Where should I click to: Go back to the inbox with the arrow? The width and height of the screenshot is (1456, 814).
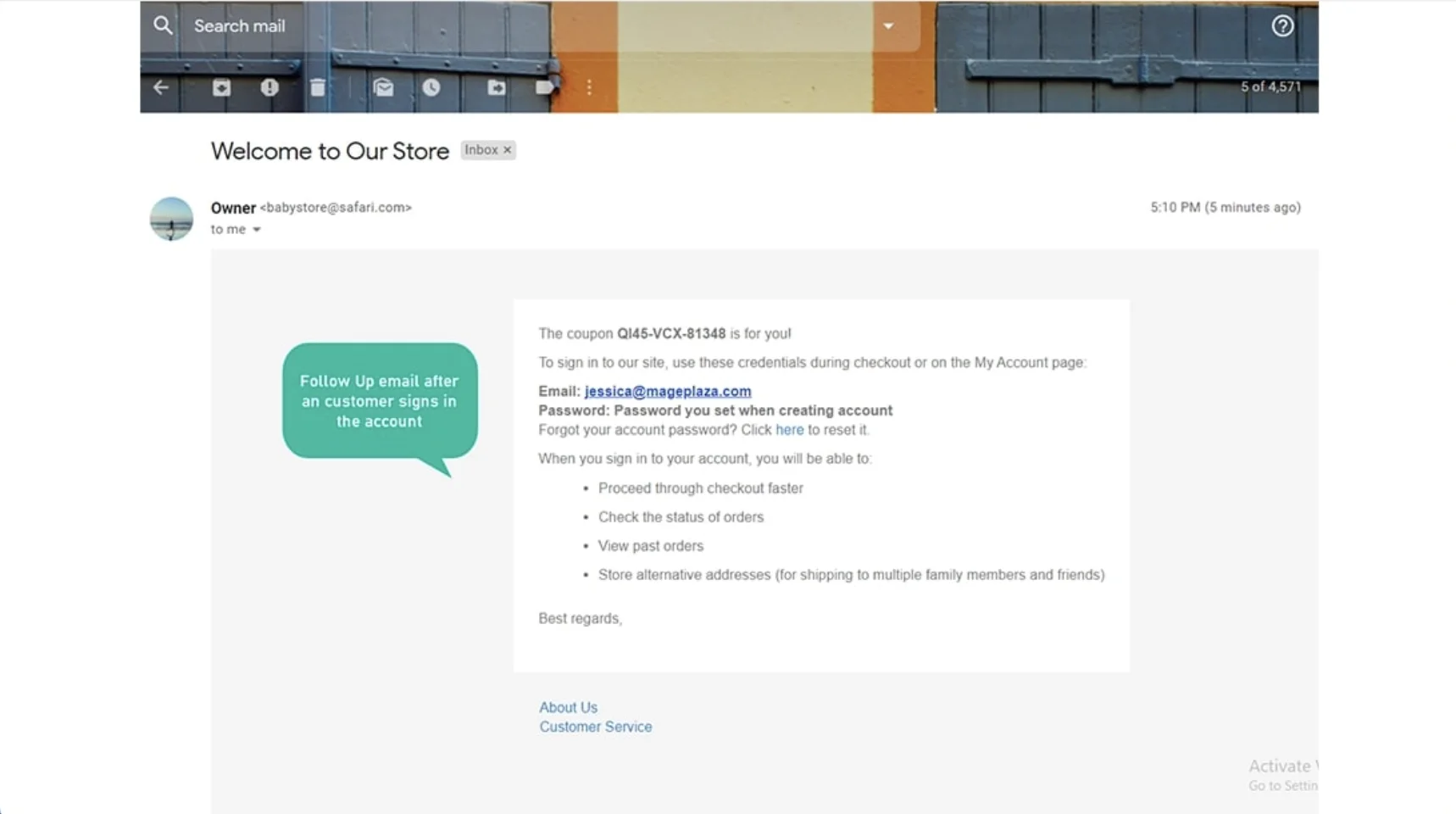point(161,87)
